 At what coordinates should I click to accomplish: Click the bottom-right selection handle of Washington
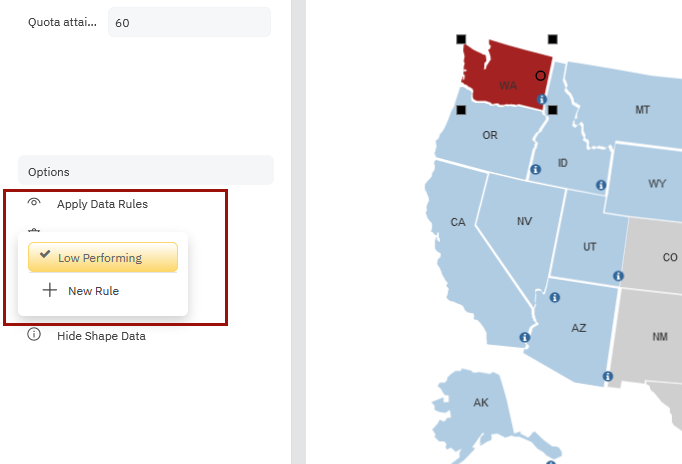click(552, 109)
